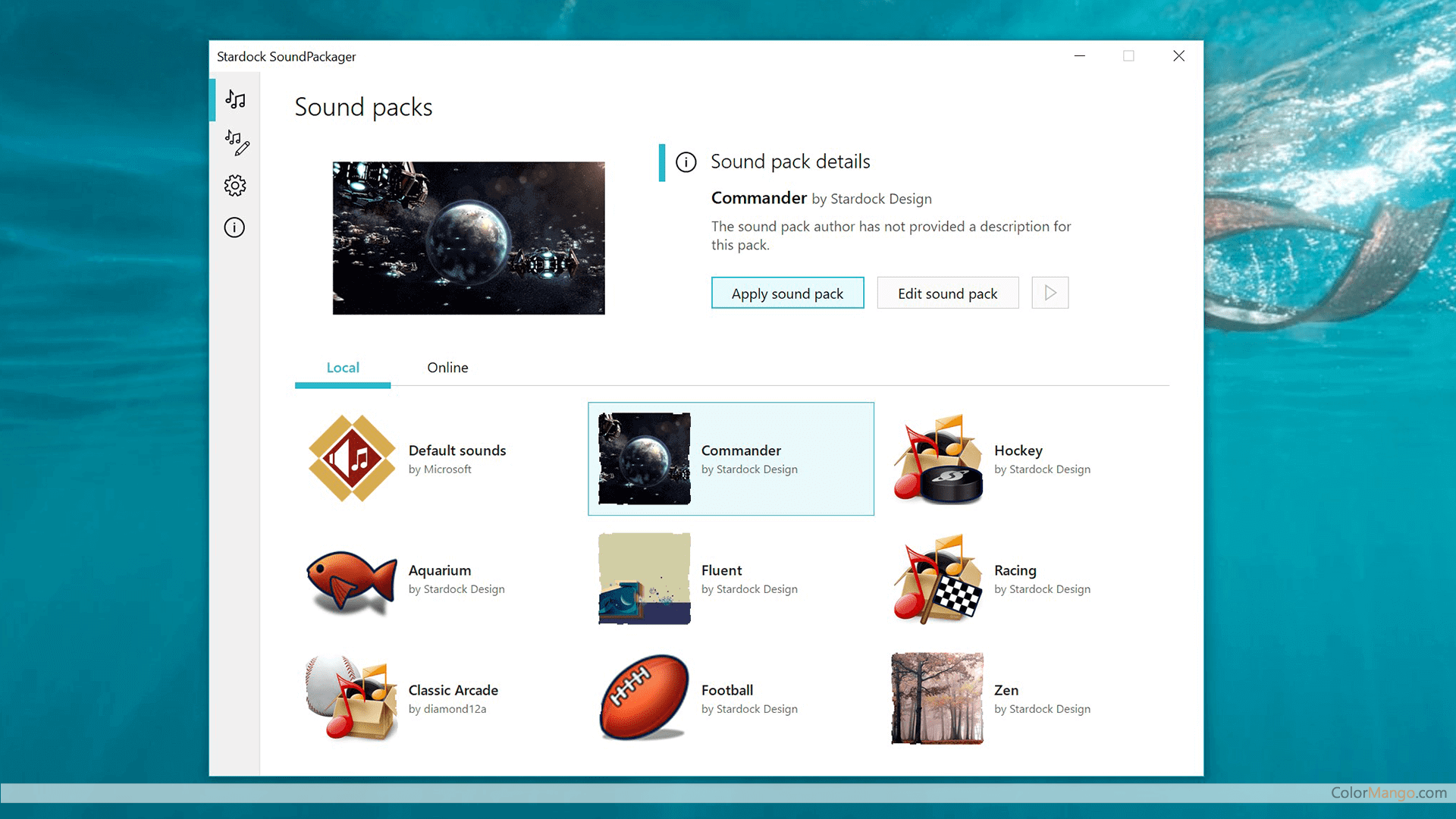Viewport: 1456px width, 819px height.
Task: Close the Stardock SoundPackager window
Action: pos(1178,56)
